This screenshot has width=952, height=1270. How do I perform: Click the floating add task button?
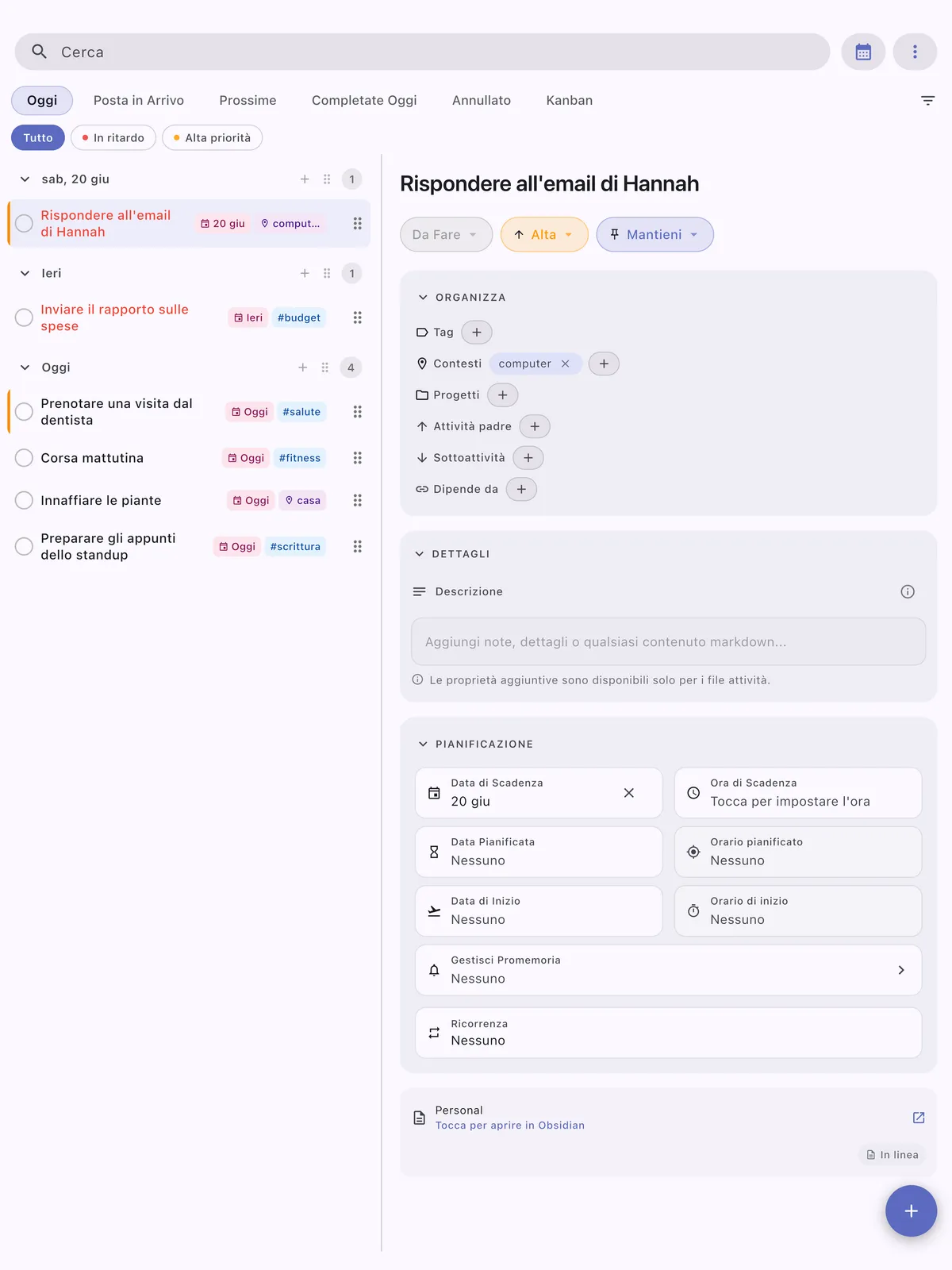[912, 1211]
